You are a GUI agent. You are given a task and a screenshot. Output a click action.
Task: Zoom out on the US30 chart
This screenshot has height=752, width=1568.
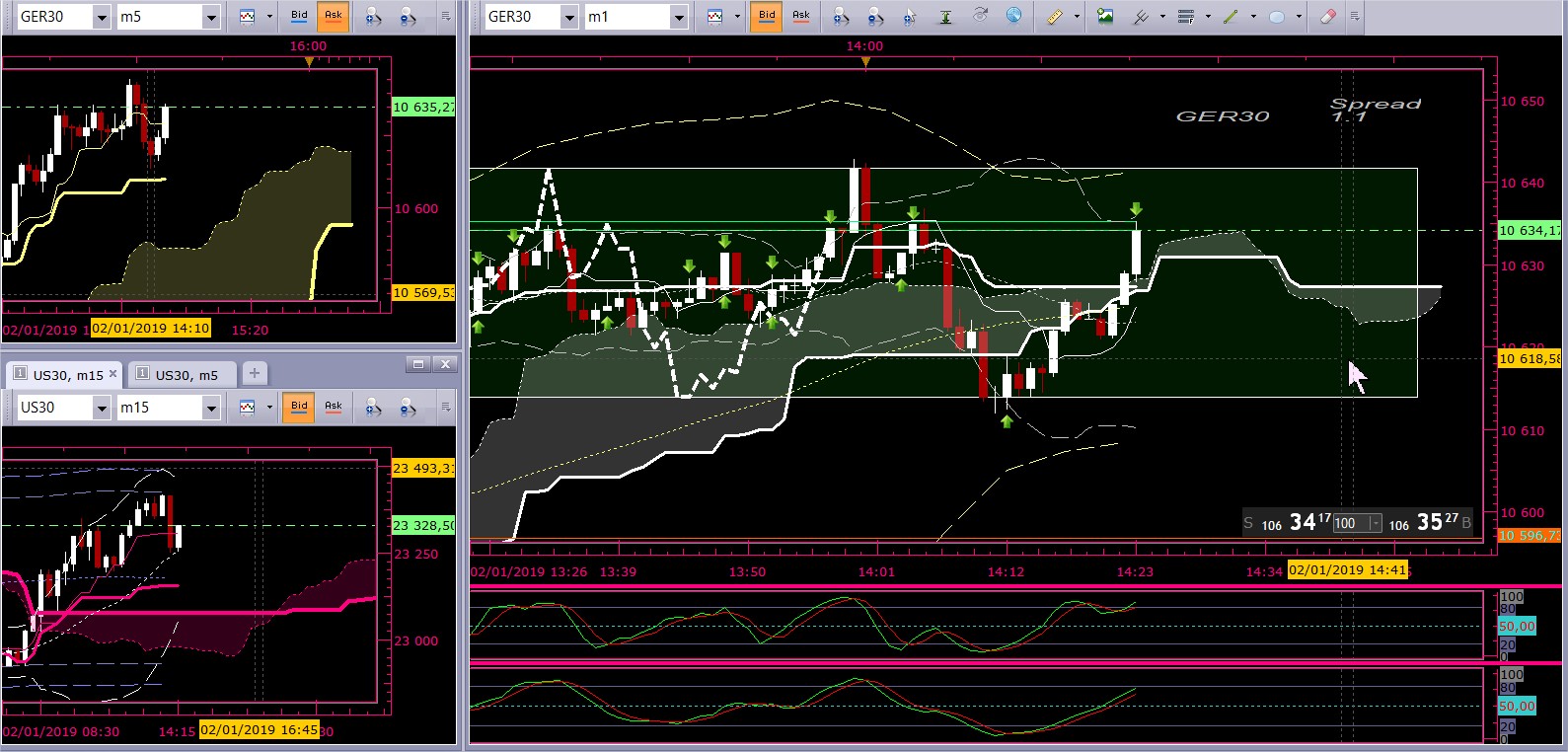pos(407,408)
